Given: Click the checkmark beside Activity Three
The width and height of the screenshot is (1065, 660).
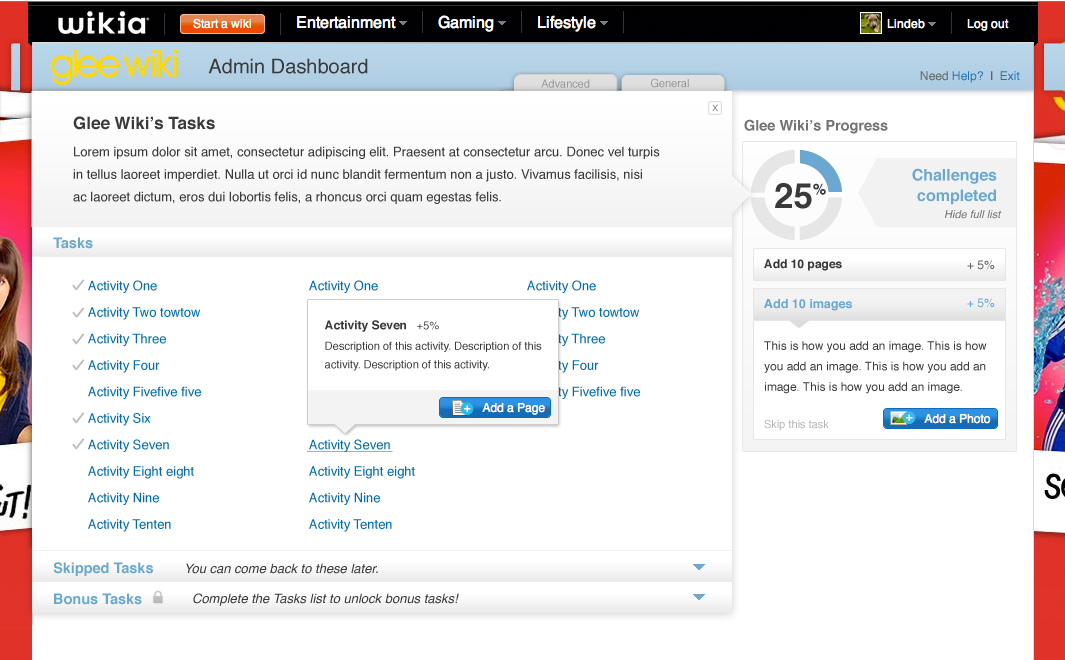Looking at the screenshot, I should click(x=78, y=338).
